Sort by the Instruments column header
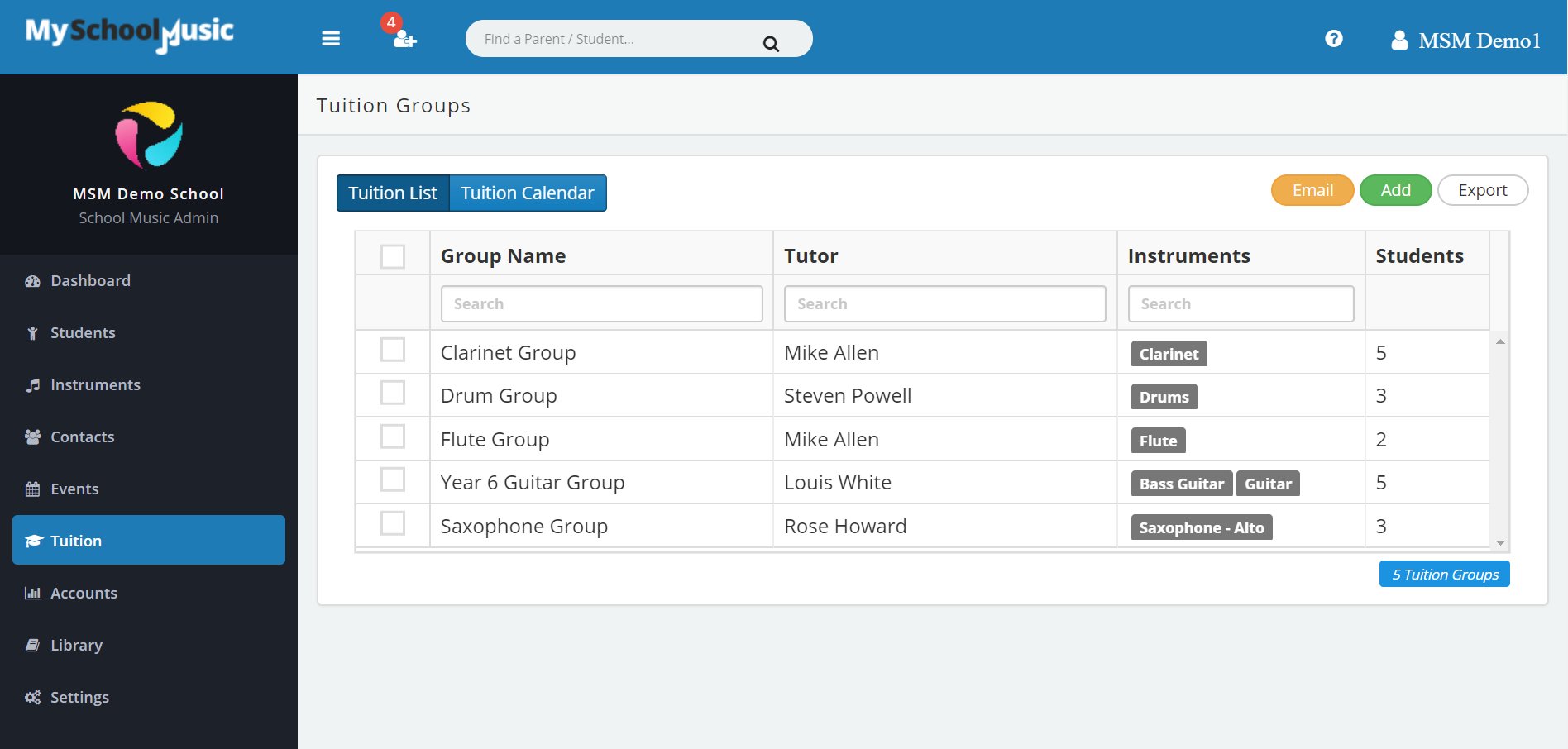1568x749 pixels. (1189, 256)
